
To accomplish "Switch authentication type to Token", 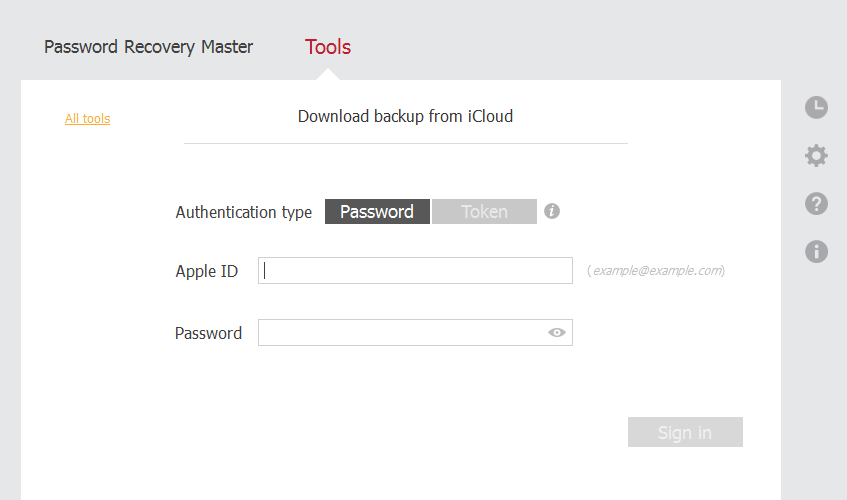I will 485,212.
